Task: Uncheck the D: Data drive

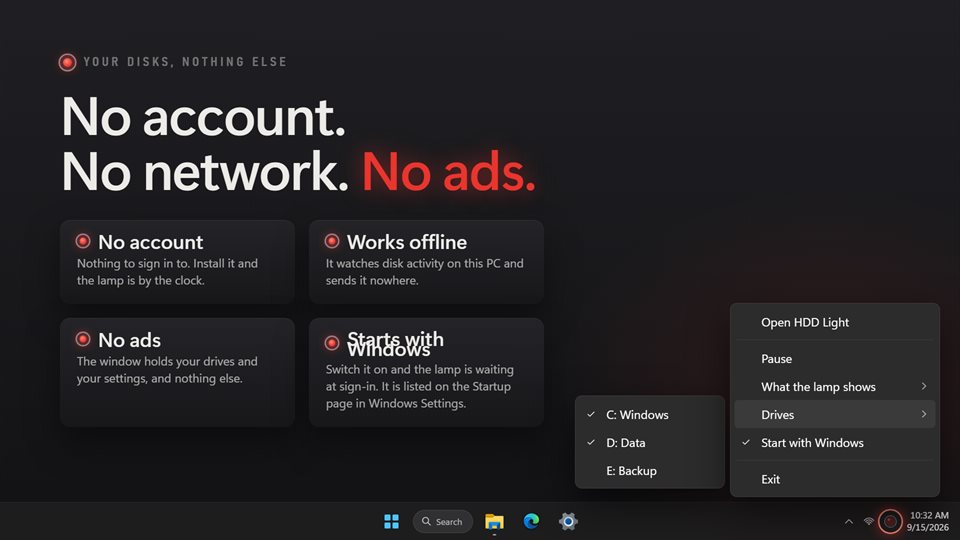Action: 650,443
